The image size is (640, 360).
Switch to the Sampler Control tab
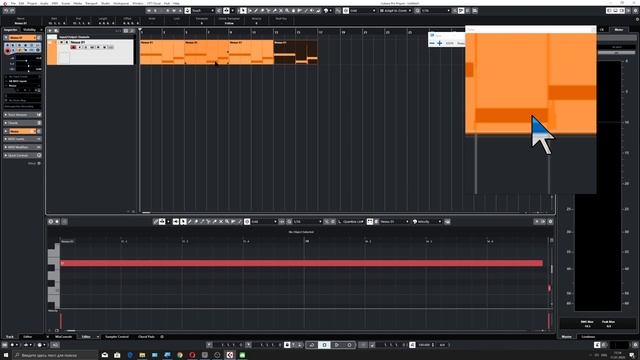(117, 337)
